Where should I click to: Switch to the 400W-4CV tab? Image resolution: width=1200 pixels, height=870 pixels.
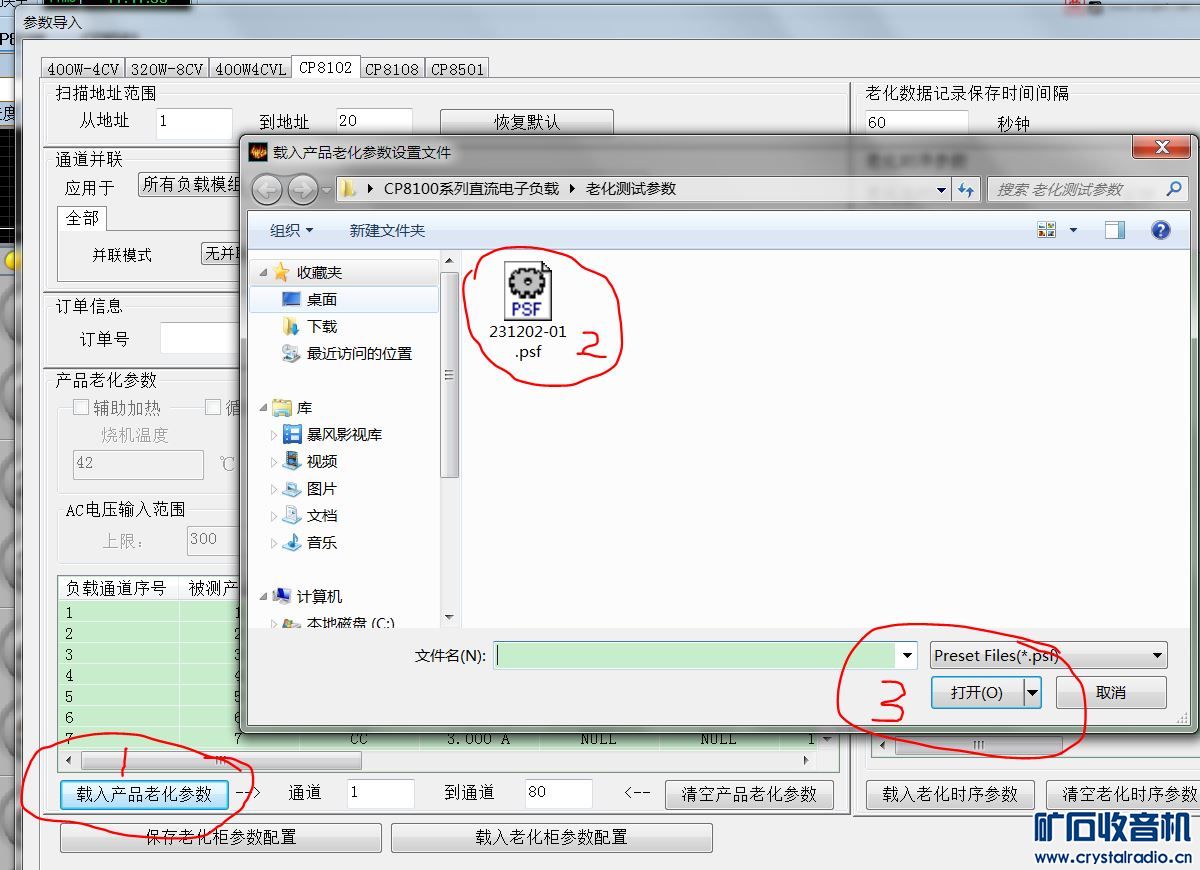point(83,69)
